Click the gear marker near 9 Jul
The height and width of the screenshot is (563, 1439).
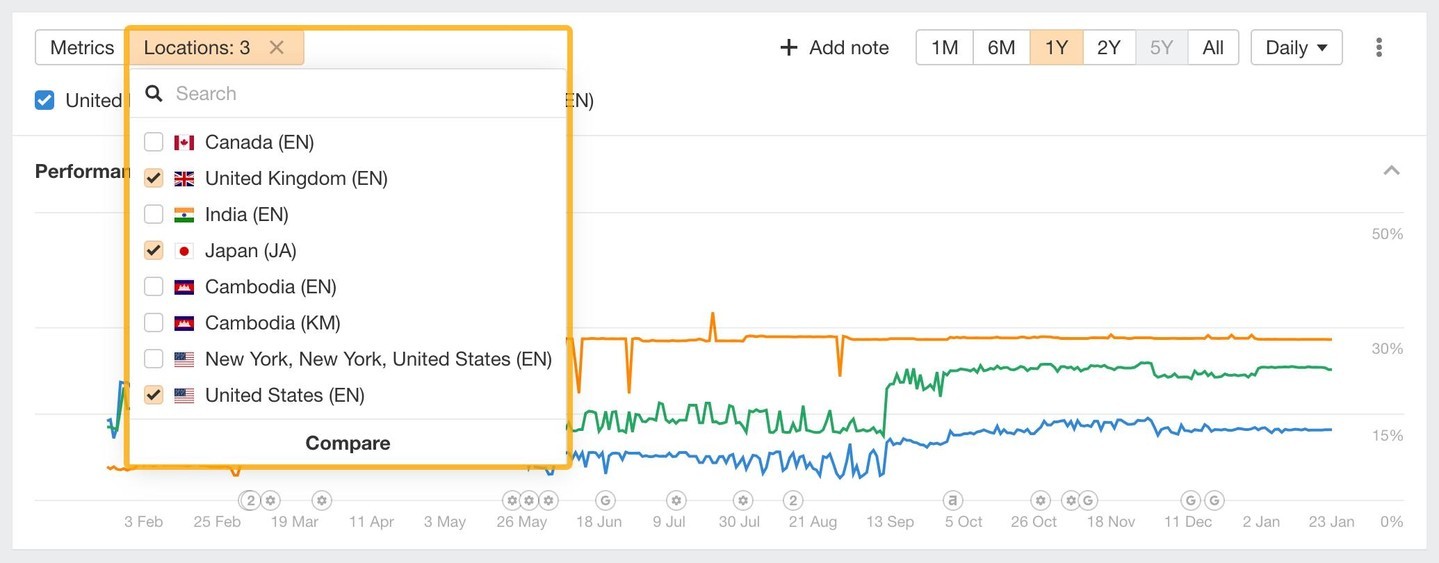click(x=677, y=499)
